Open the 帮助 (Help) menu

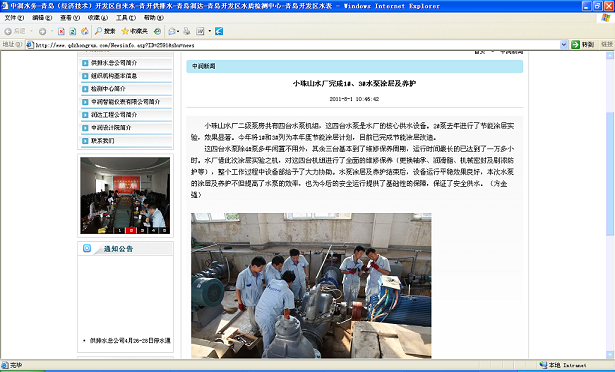[153, 18]
